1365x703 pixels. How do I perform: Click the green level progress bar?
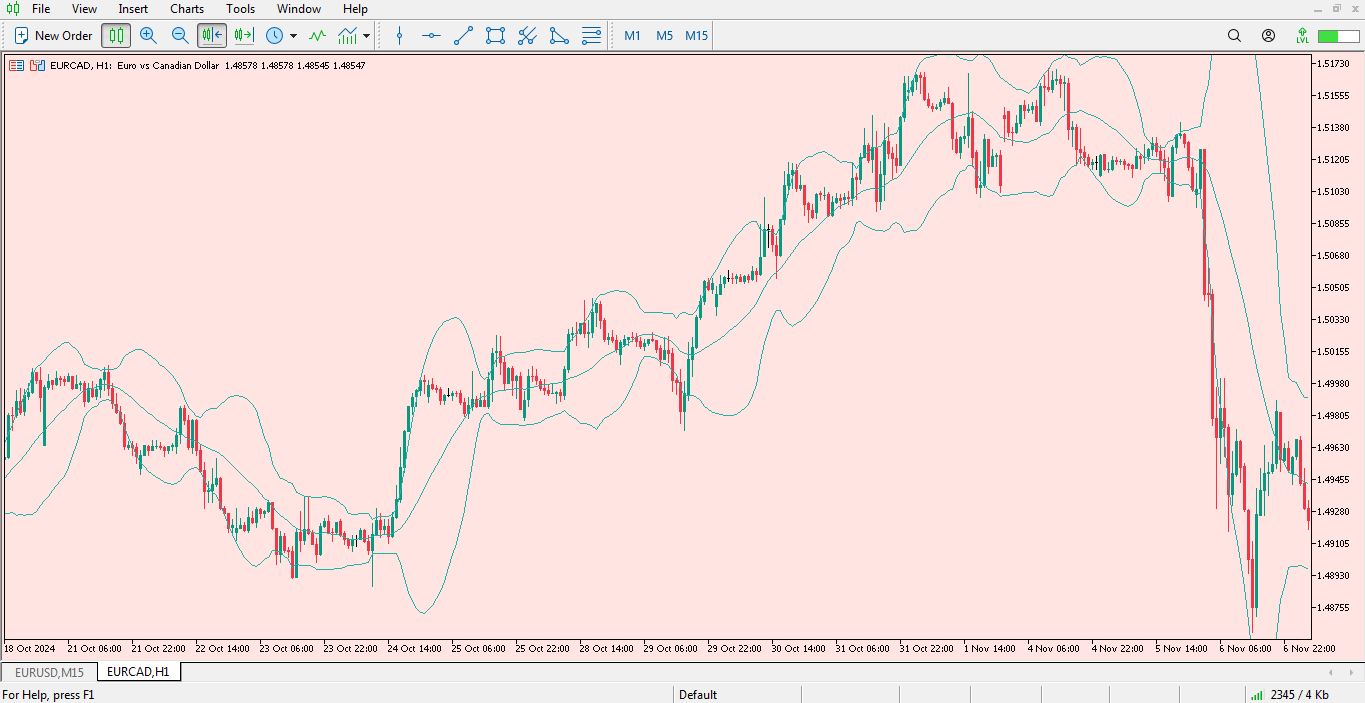(x=1339, y=36)
